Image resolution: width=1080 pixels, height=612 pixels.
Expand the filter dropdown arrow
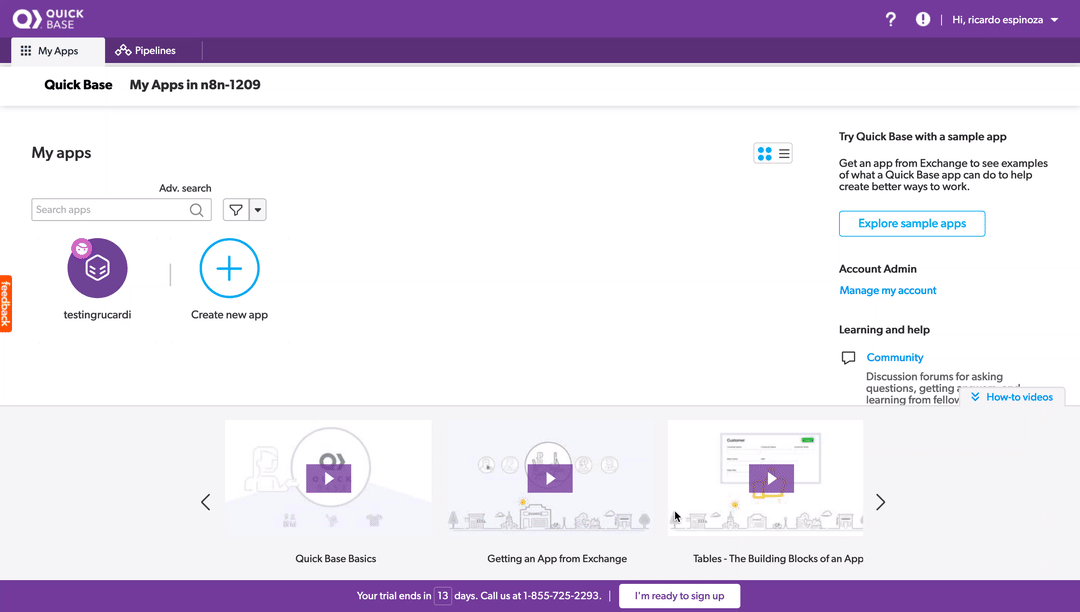(x=258, y=210)
